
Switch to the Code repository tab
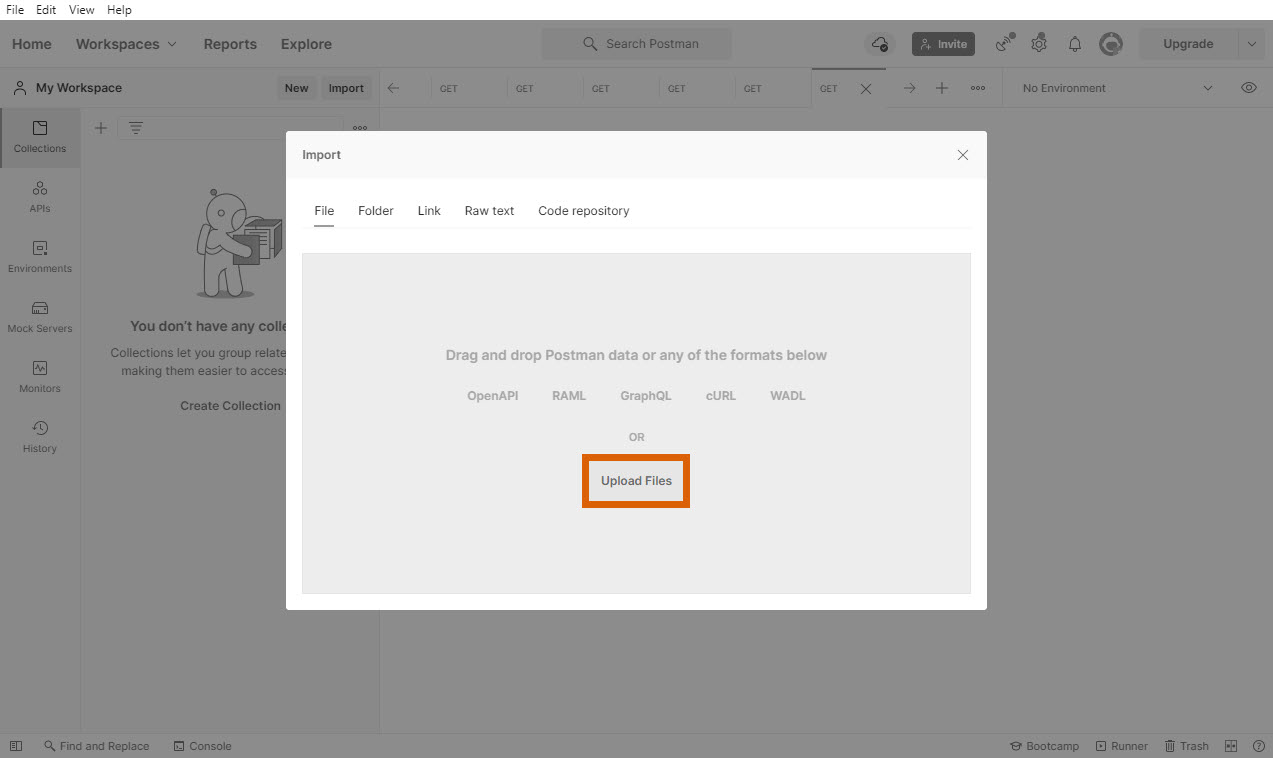[x=583, y=211]
